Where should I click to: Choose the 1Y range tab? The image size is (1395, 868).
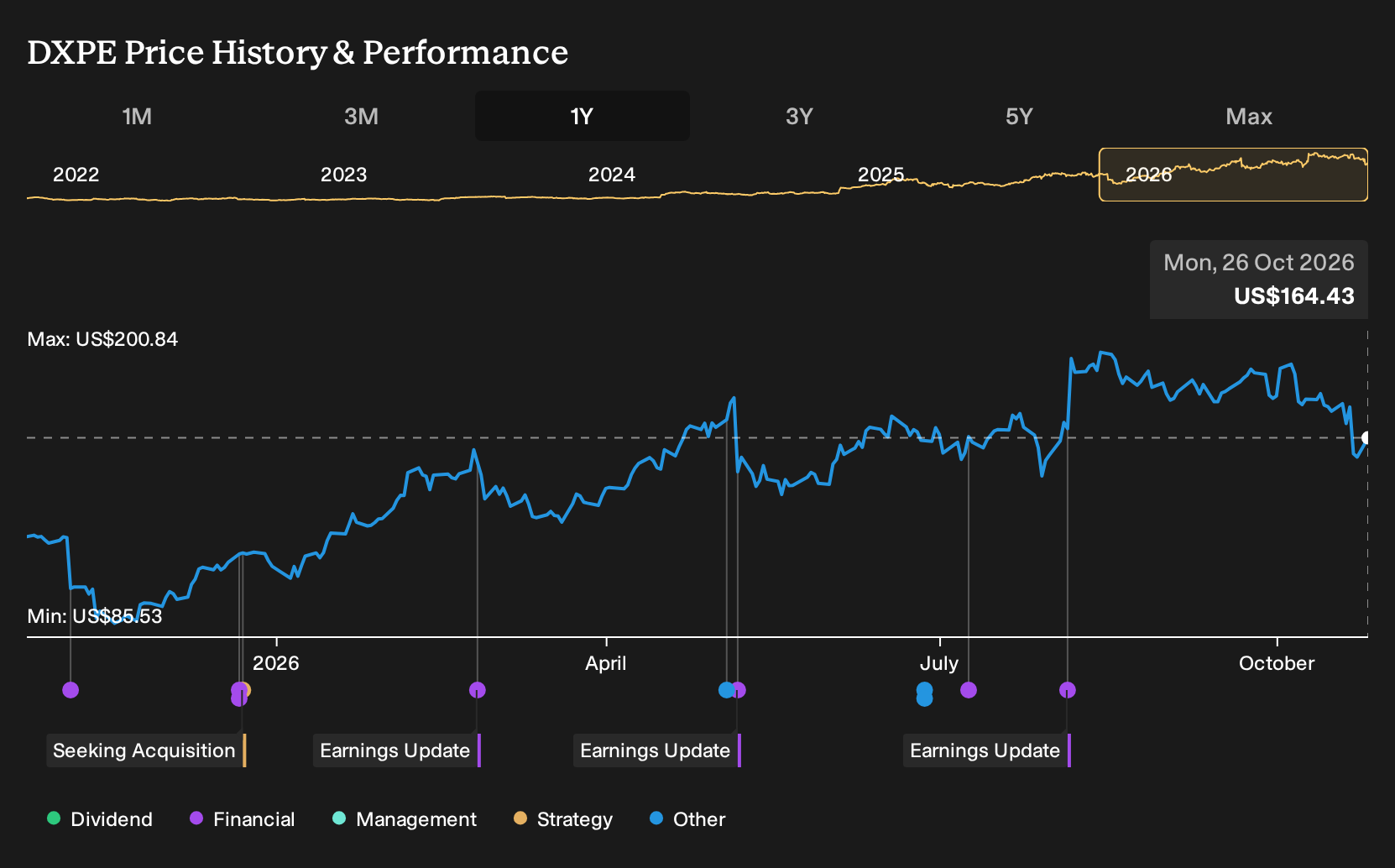point(582,117)
